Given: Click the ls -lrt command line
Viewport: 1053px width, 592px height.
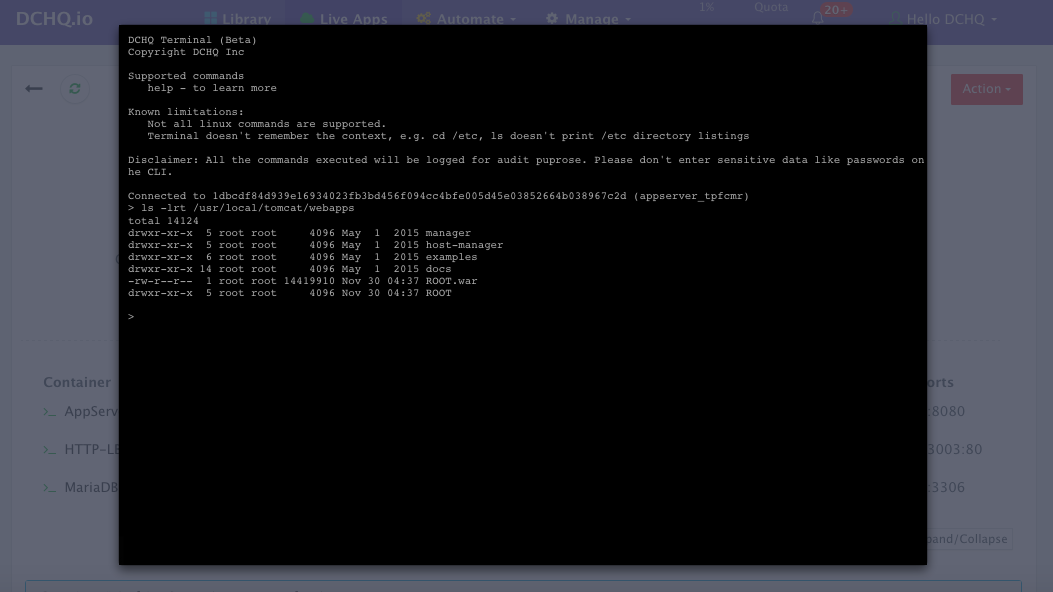Looking at the screenshot, I should click(x=241, y=208).
